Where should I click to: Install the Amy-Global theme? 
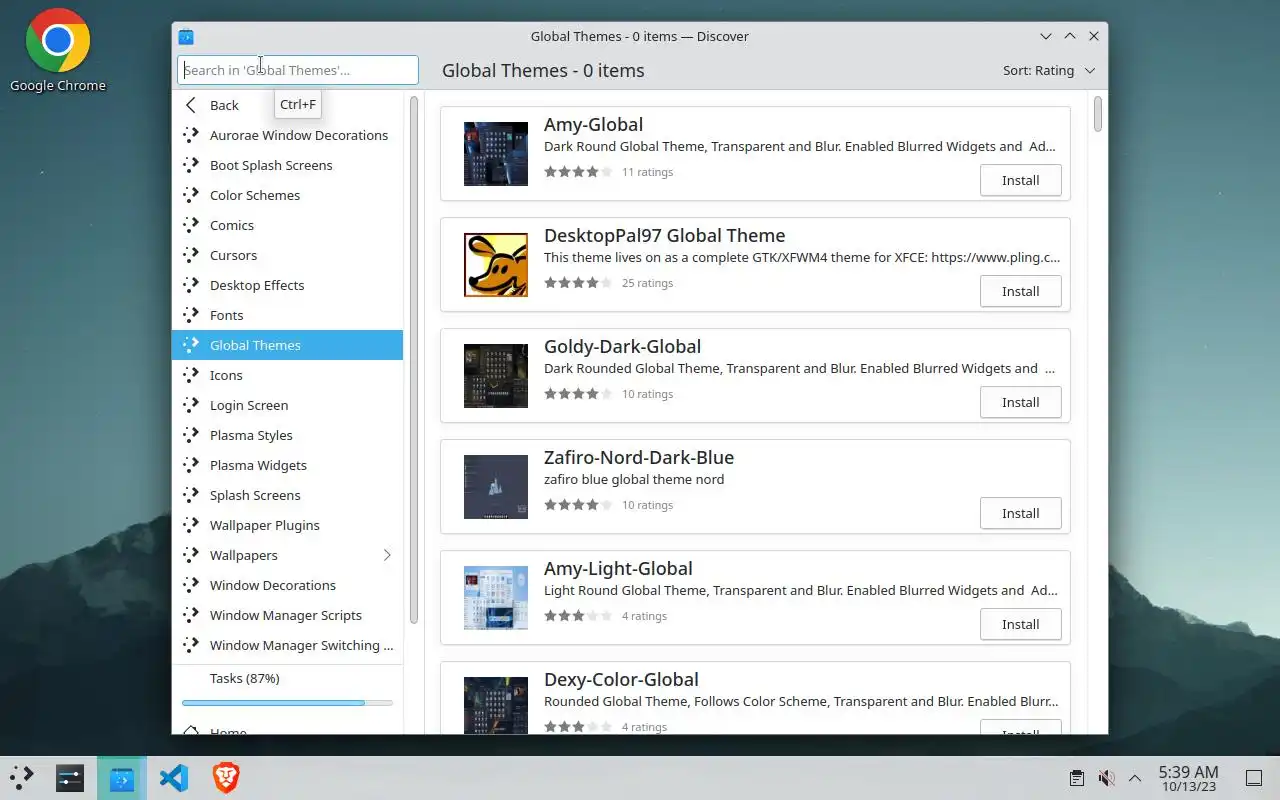1020,181
